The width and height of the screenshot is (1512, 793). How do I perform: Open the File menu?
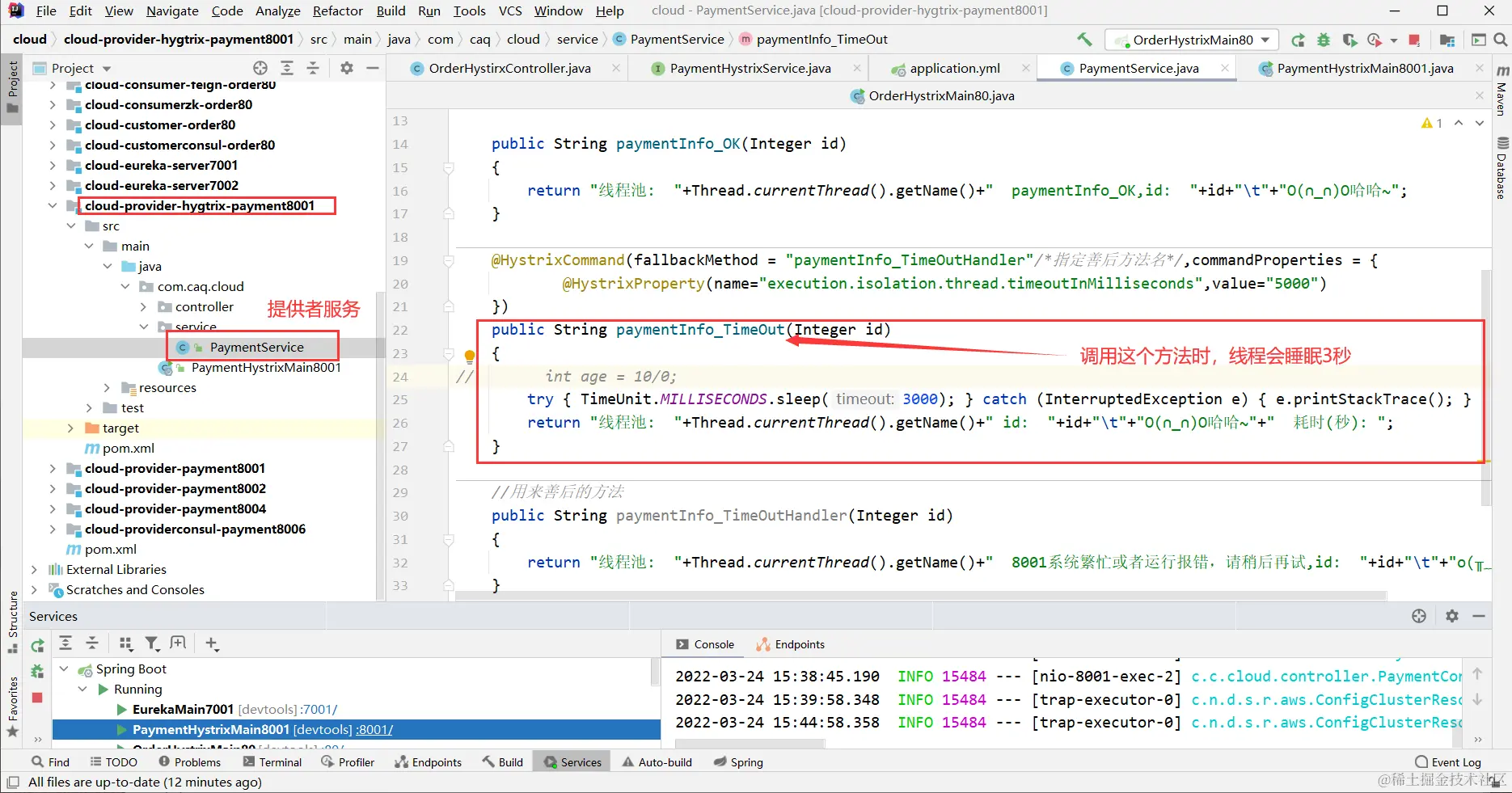[46, 11]
